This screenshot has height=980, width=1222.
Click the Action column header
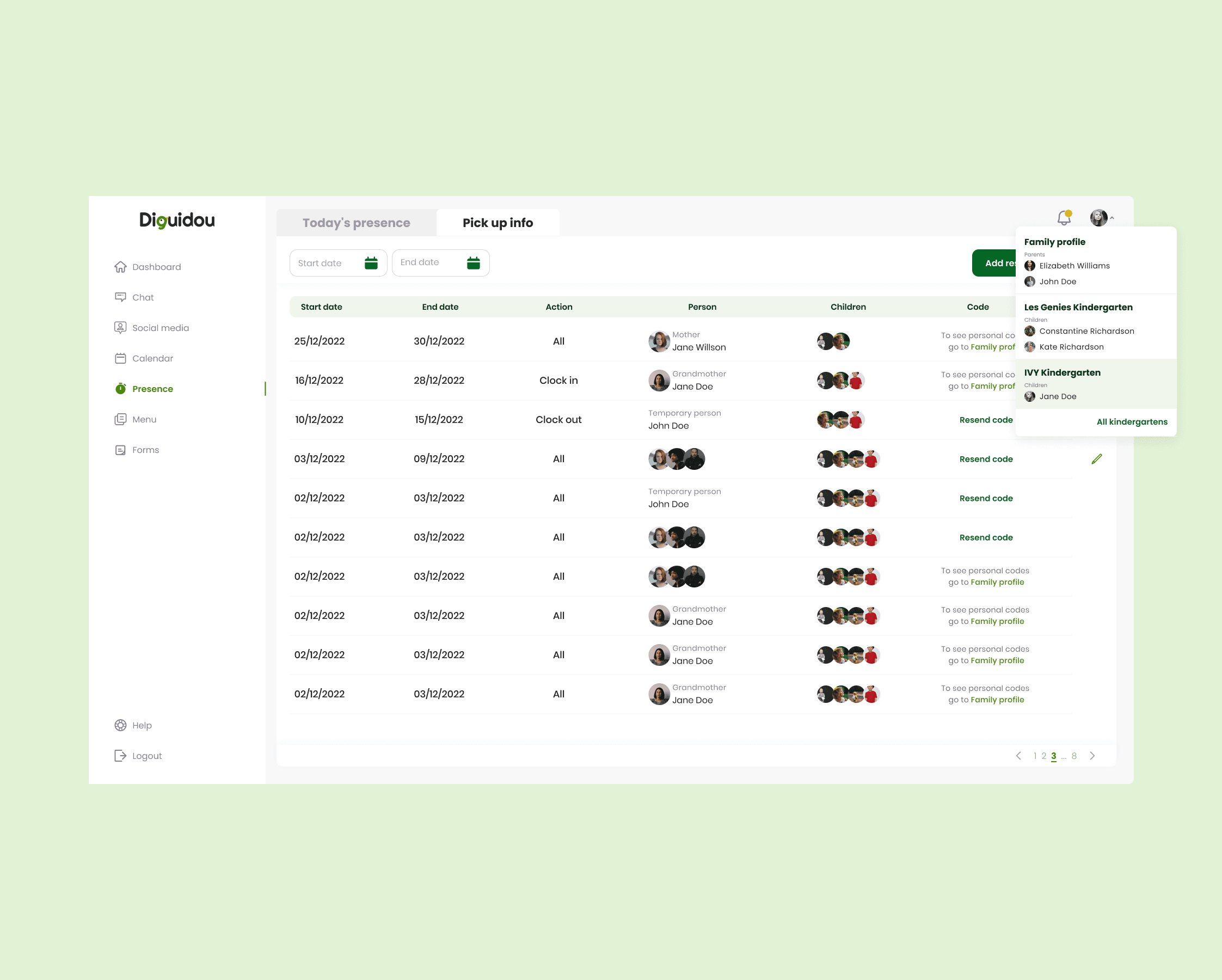(559, 307)
